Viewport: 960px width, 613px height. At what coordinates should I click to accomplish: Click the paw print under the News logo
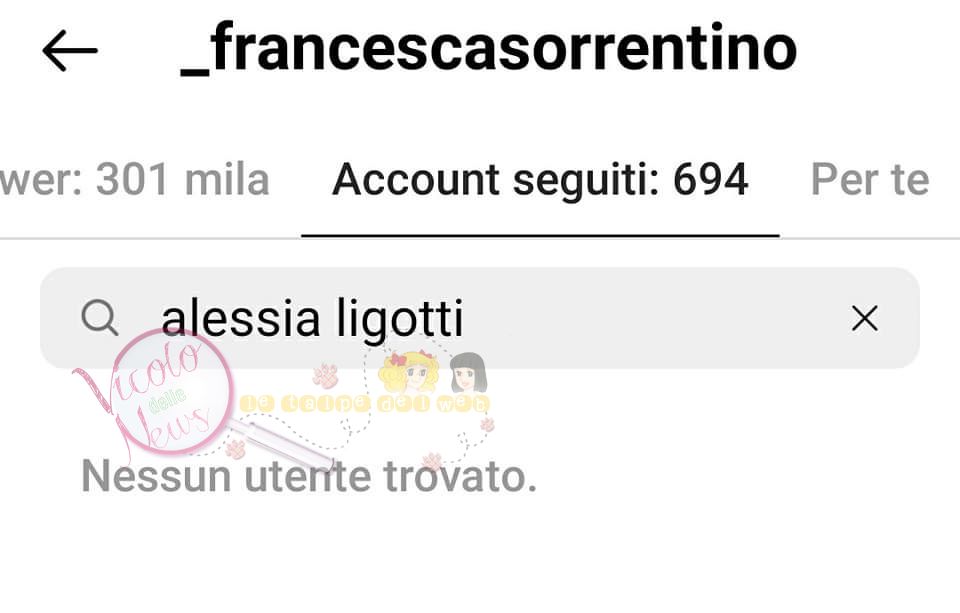point(235,449)
